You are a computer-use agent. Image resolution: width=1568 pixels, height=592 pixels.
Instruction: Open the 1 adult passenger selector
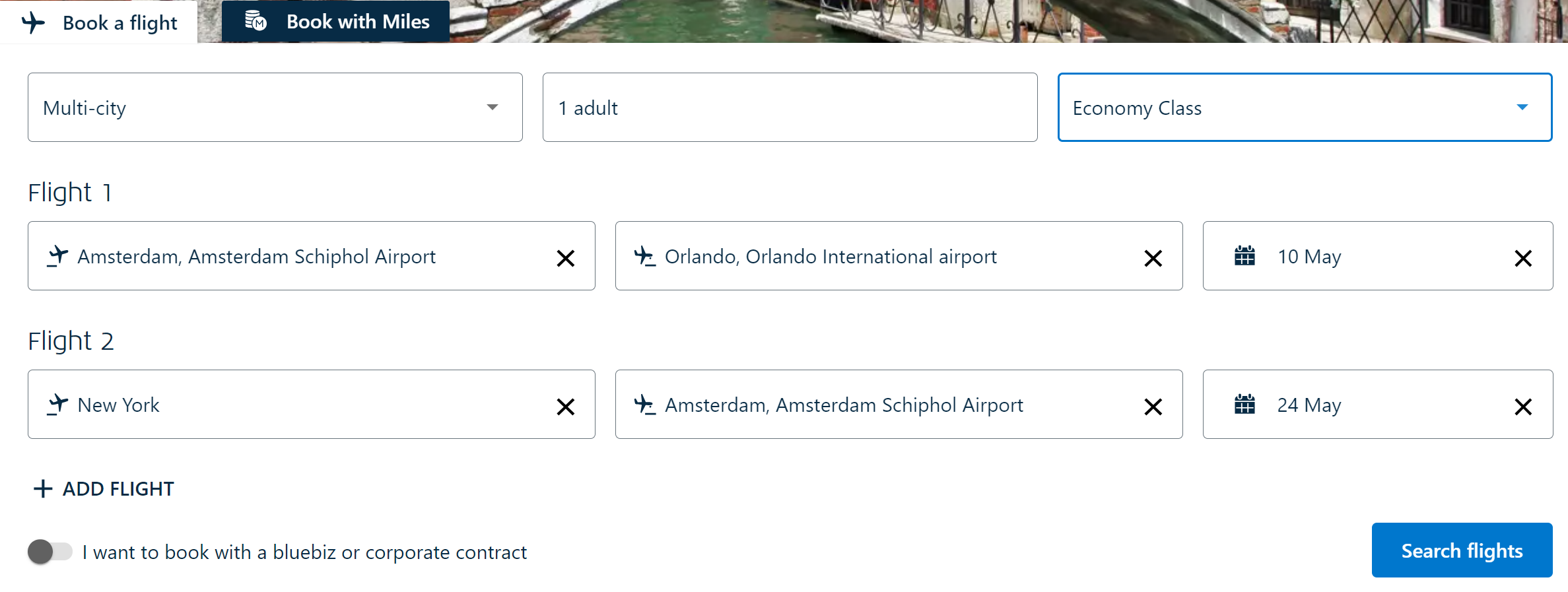pyautogui.click(x=790, y=108)
